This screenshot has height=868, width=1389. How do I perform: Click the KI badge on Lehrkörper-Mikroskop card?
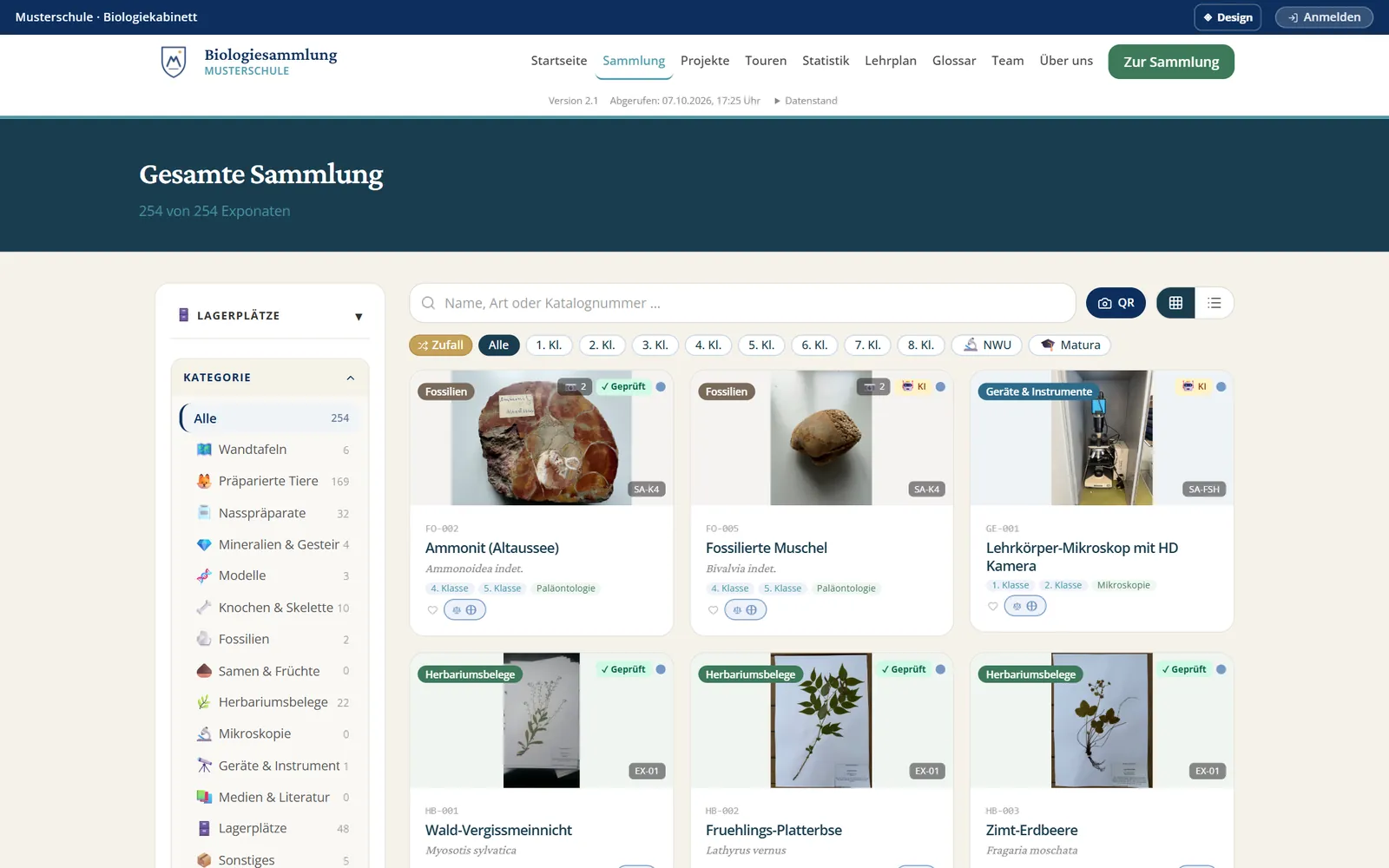coord(1195,386)
